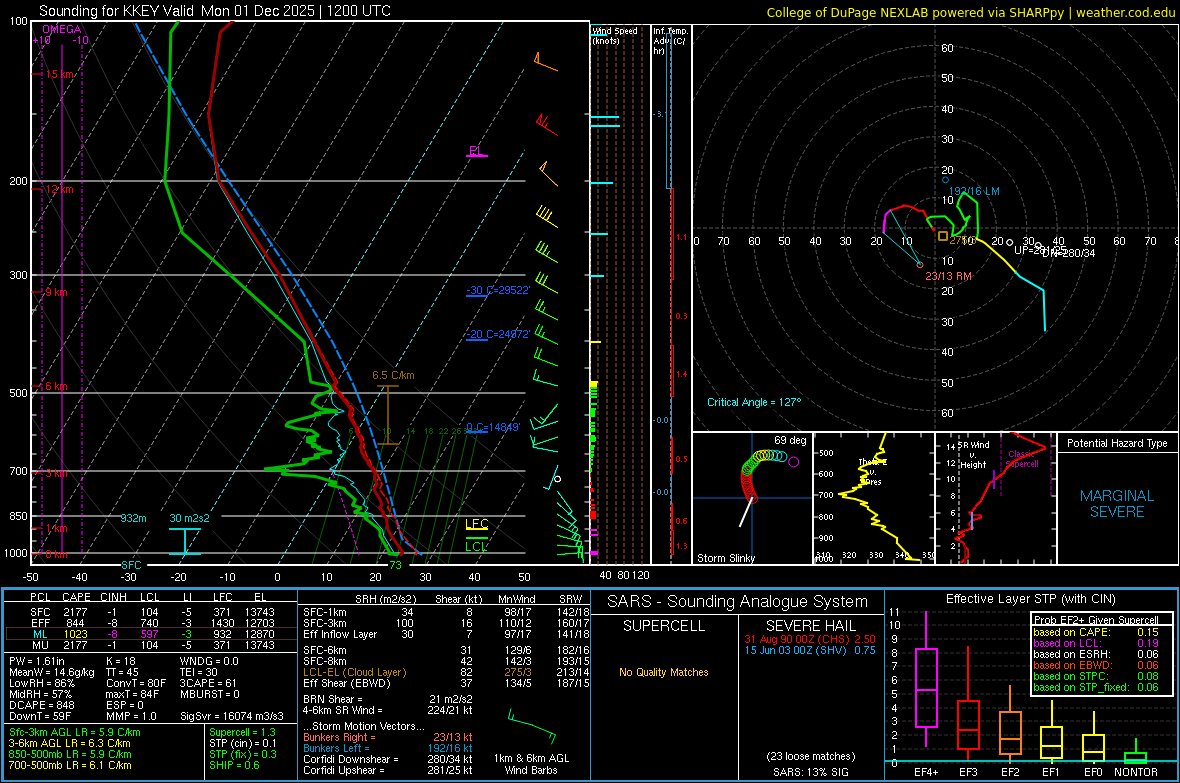This screenshot has width=1180, height=783.
Task: Click the Bunkers Right storm motion label
Action: (339, 737)
